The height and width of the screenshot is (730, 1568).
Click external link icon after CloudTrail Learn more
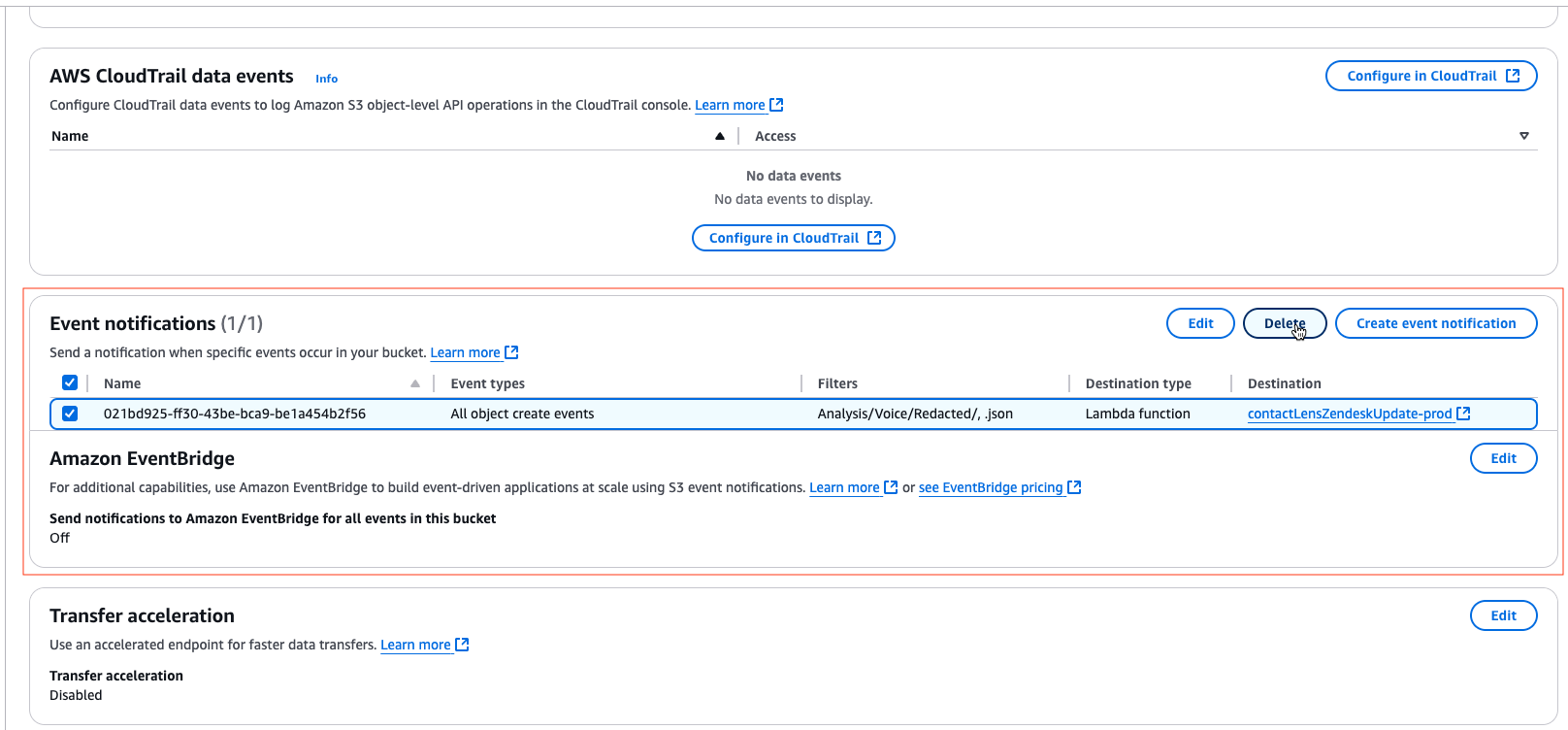click(776, 105)
